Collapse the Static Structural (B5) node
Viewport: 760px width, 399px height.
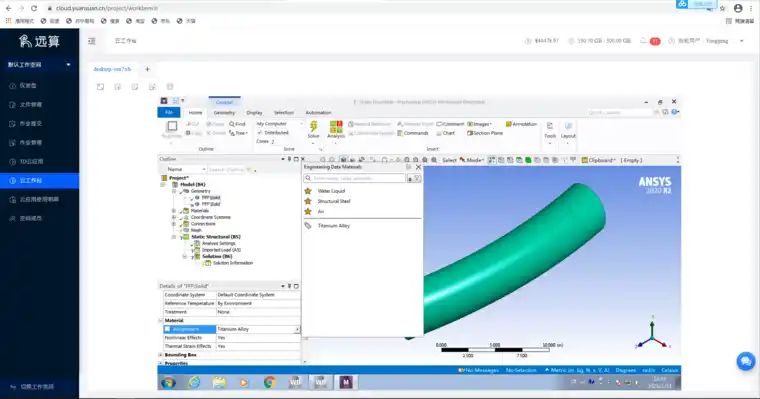pos(174,237)
